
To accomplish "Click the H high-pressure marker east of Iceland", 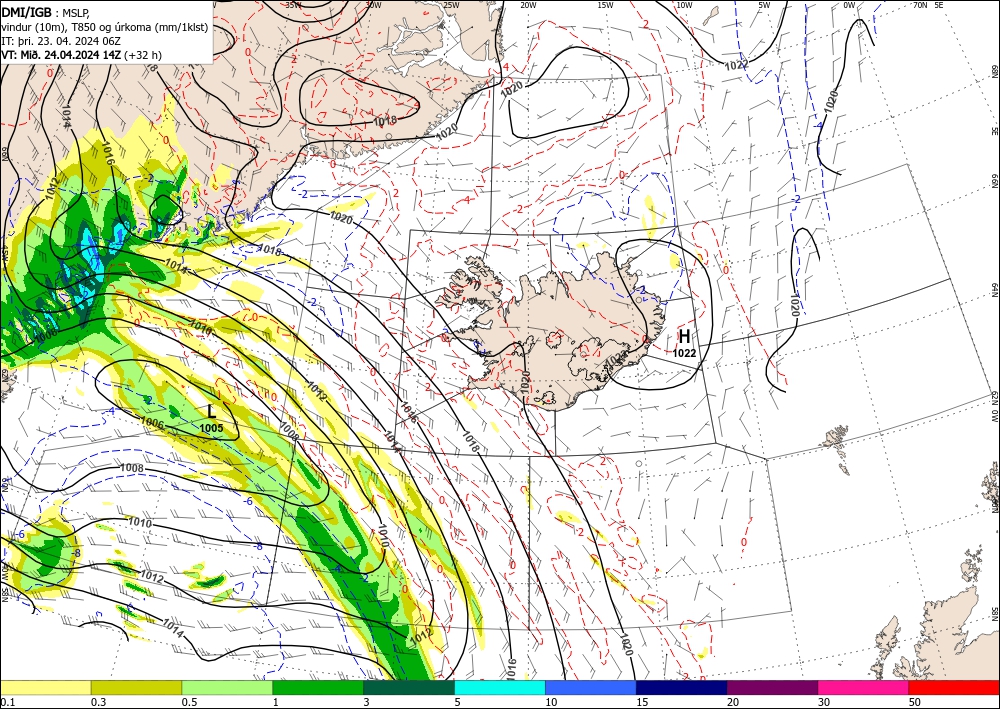I will click(x=684, y=337).
